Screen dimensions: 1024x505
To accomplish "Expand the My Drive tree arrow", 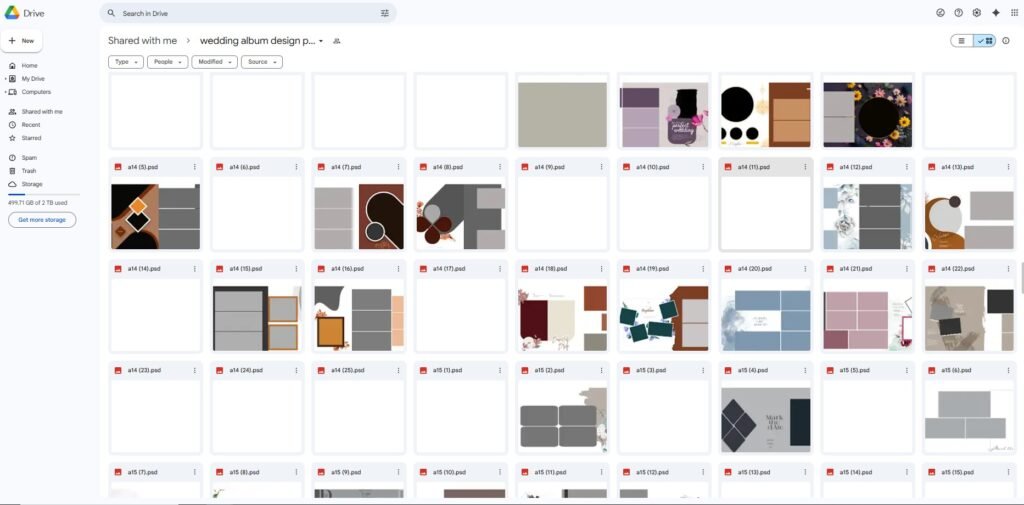I will pyautogui.click(x=5, y=78).
